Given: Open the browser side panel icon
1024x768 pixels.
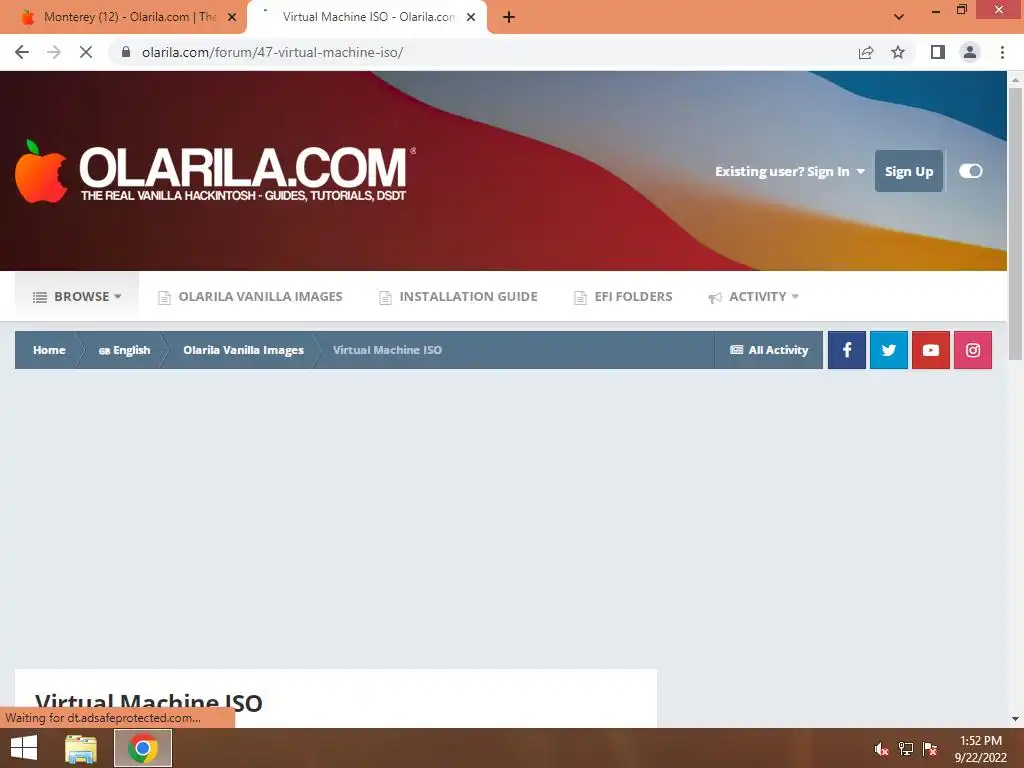Looking at the screenshot, I should click(938, 52).
